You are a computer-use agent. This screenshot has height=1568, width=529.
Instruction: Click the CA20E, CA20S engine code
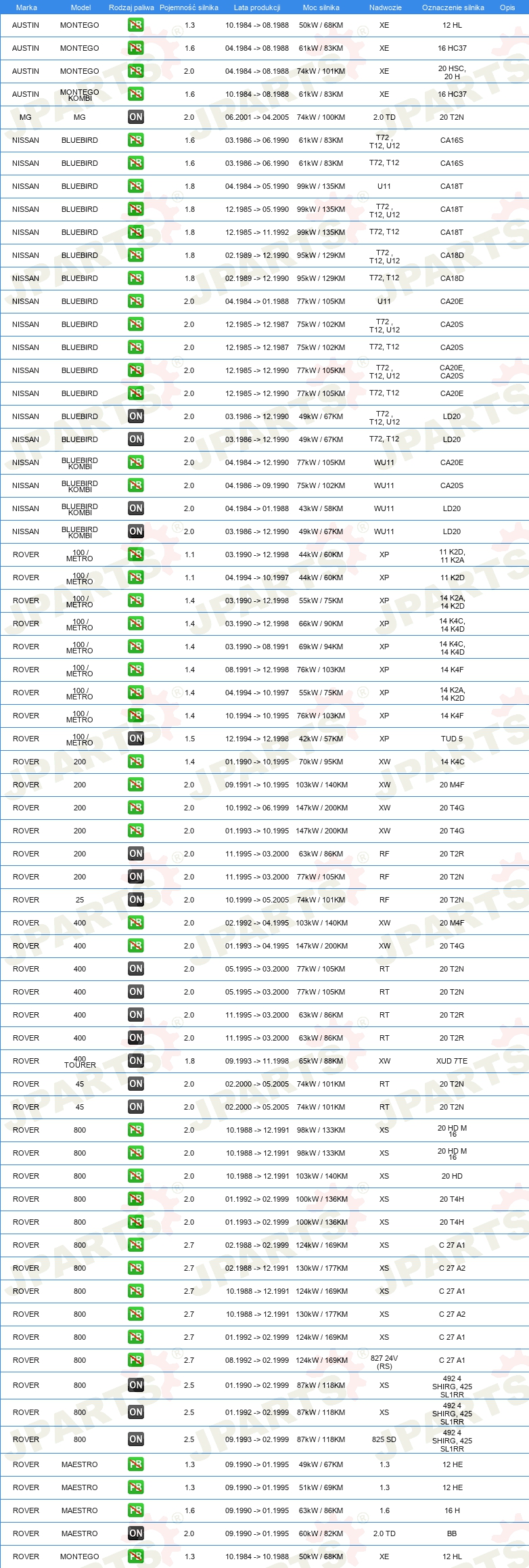(452, 372)
